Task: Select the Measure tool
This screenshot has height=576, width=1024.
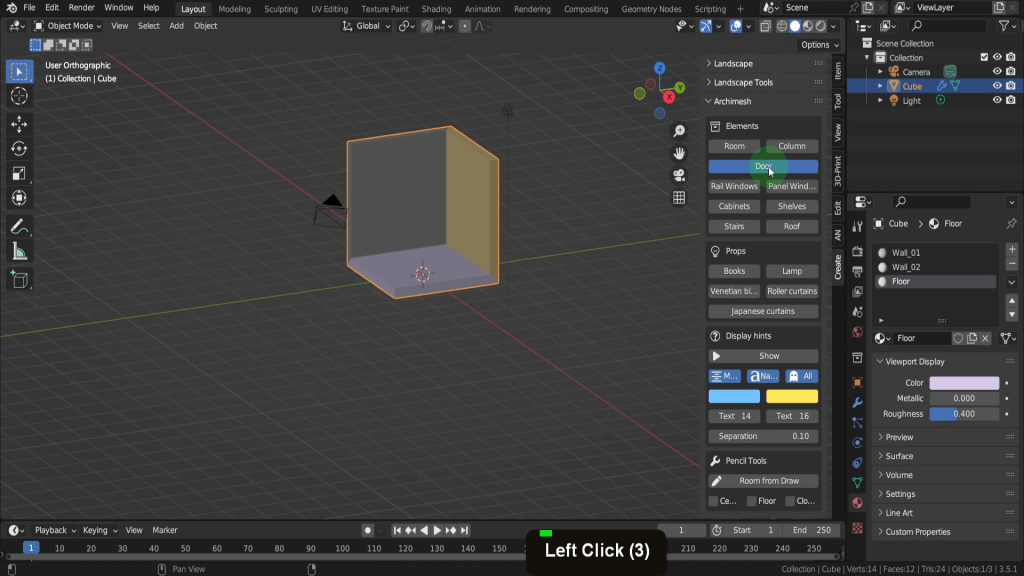Action: click(19, 252)
